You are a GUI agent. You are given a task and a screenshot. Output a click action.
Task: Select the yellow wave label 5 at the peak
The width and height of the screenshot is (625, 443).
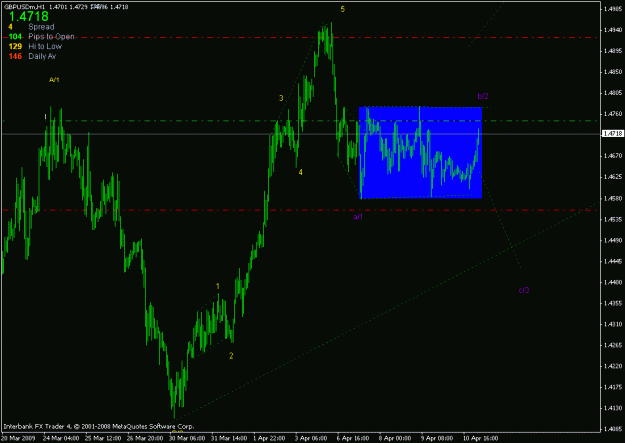coord(342,9)
